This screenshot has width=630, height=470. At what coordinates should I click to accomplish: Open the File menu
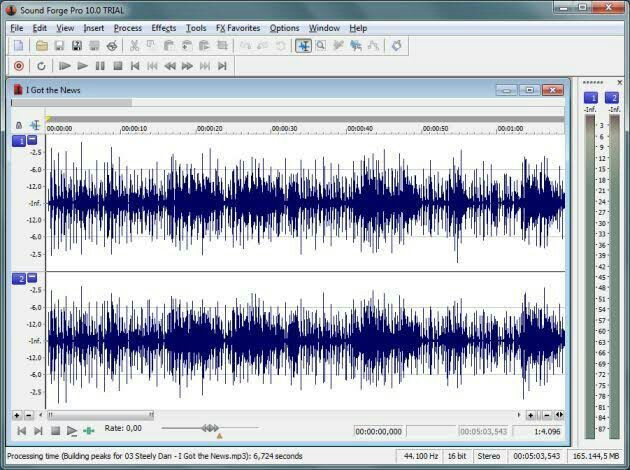pyautogui.click(x=16, y=28)
